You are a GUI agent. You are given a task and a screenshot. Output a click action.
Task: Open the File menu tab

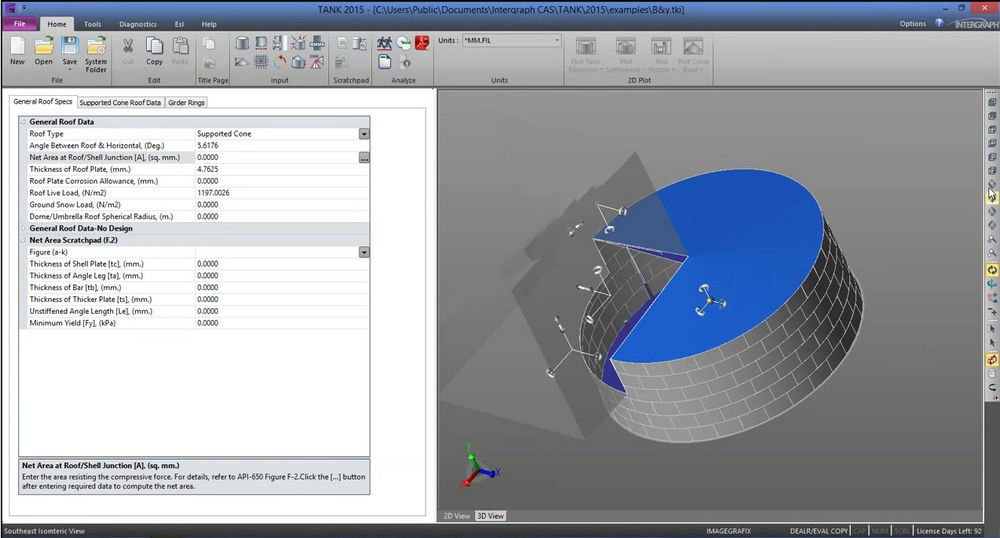tap(20, 24)
